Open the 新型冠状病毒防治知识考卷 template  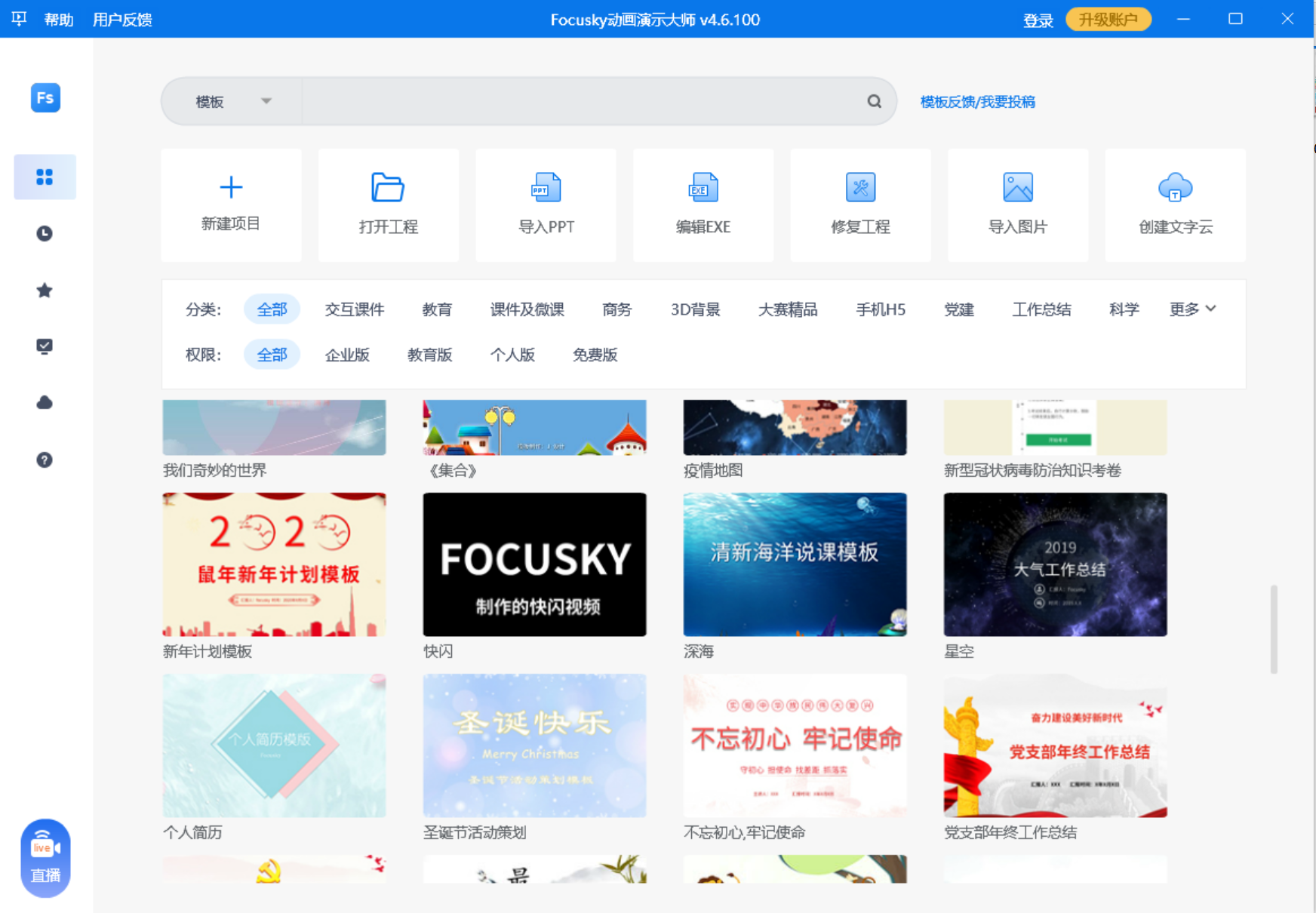point(1055,427)
